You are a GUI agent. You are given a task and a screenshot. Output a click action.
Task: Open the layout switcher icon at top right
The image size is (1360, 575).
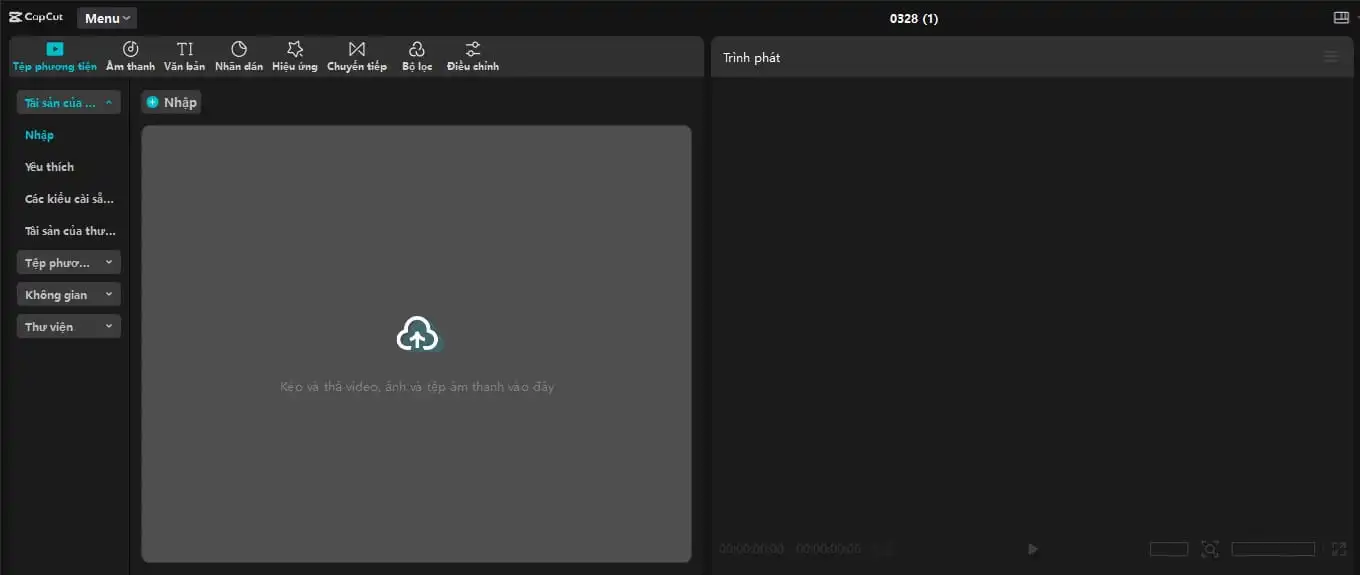(x=1341, y=18)
